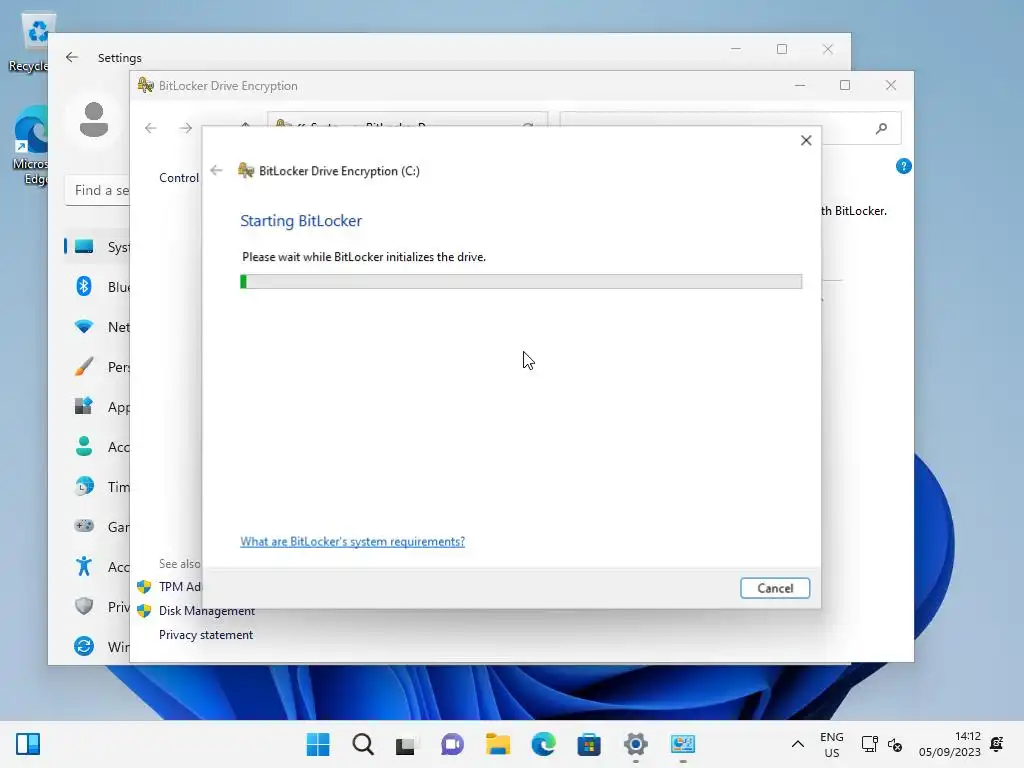The image size is (1024, 768).
Task: Click the Settings user account avatar
Action: coord(93,120)
